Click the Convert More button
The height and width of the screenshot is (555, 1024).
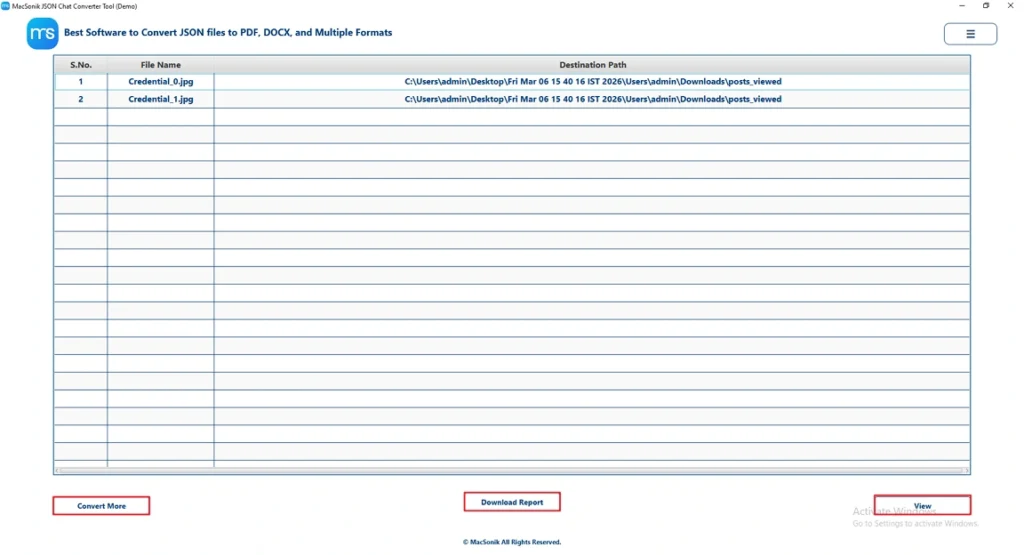(x=101, y=505)
